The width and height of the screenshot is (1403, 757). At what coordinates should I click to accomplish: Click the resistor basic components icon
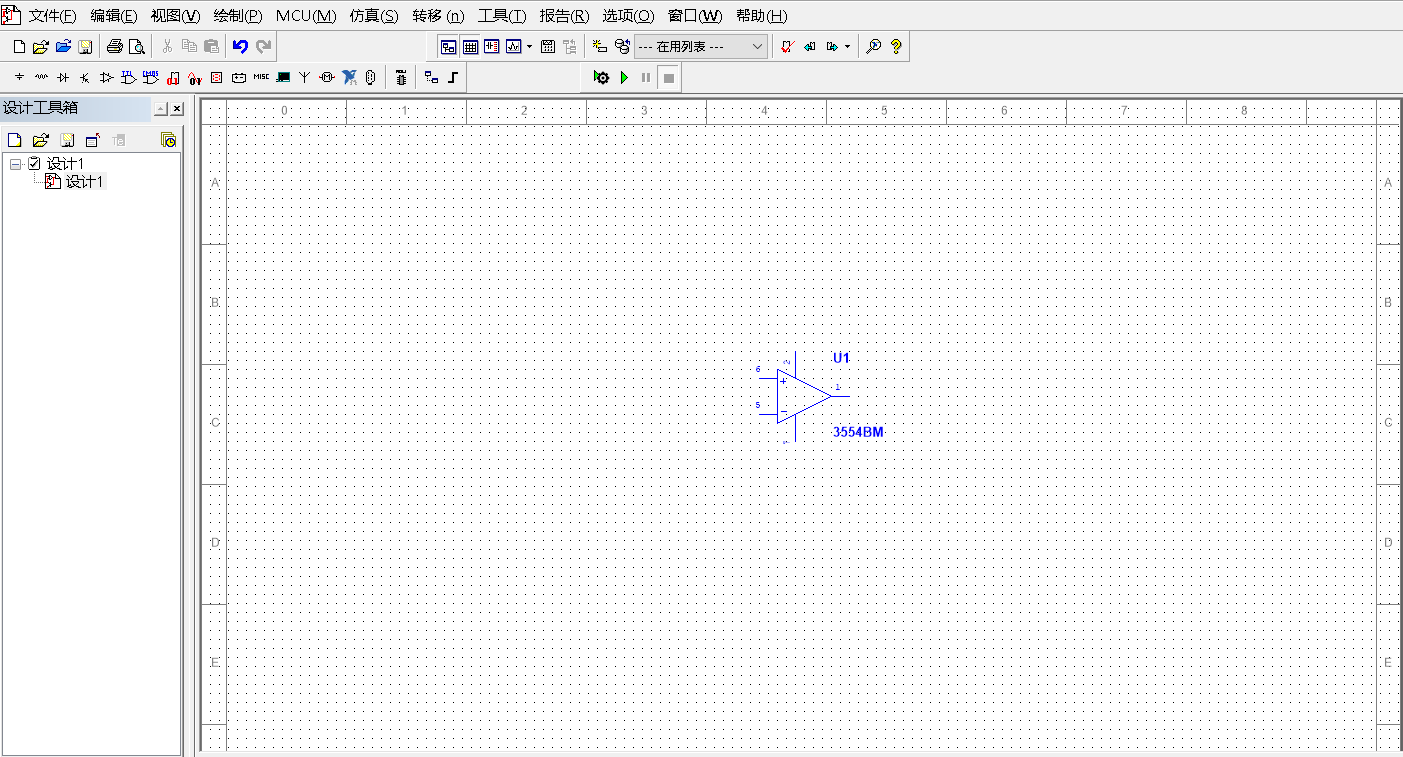41,77
